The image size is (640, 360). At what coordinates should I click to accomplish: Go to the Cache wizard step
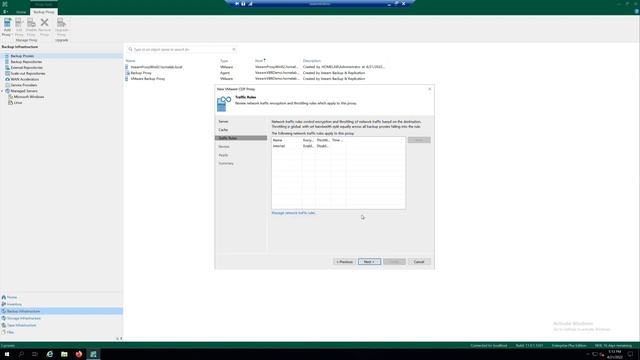coord(223,130)
